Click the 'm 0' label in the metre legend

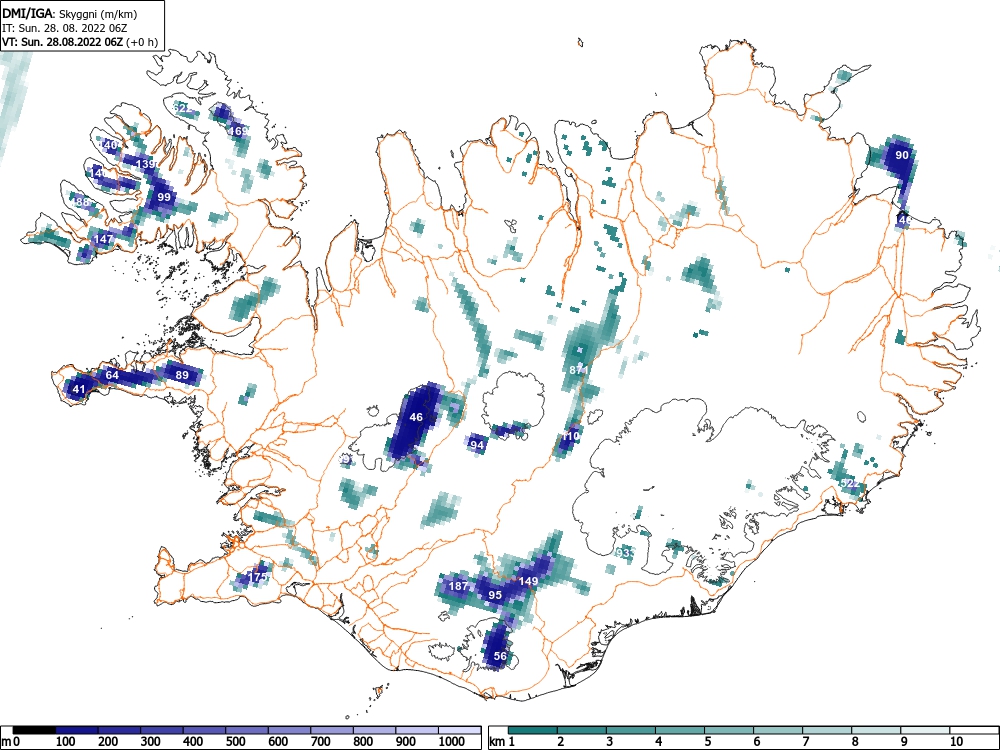(x=9, y=742)
